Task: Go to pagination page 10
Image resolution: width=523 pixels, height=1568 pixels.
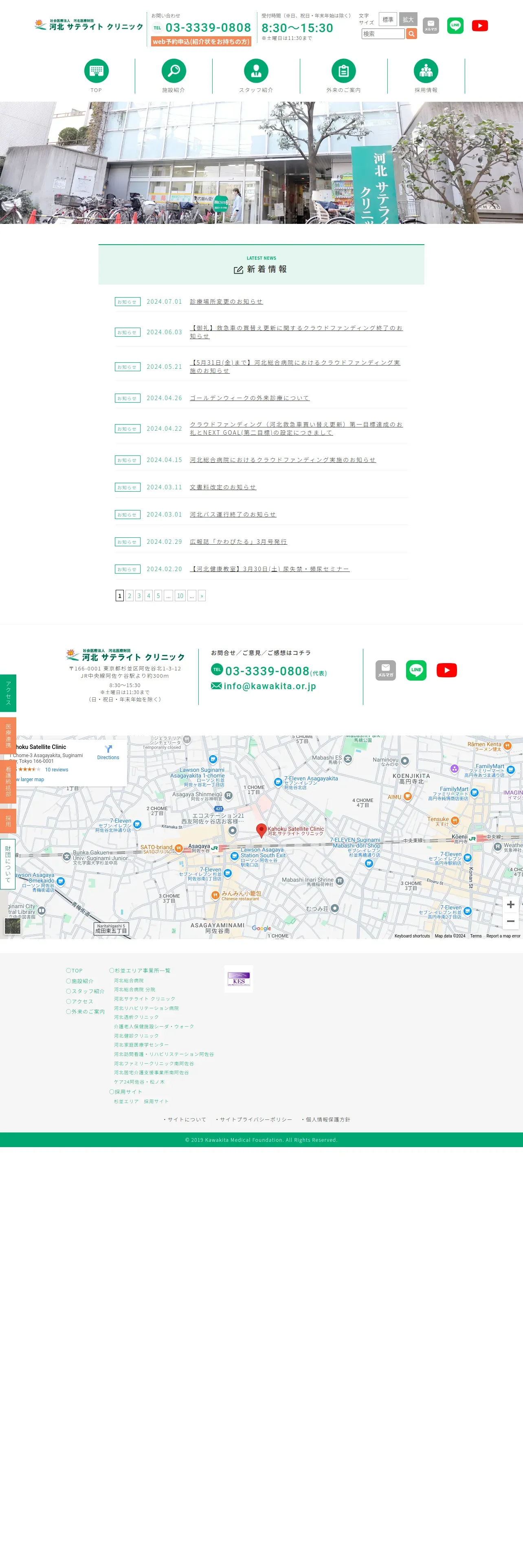Action: click(180, 596)
